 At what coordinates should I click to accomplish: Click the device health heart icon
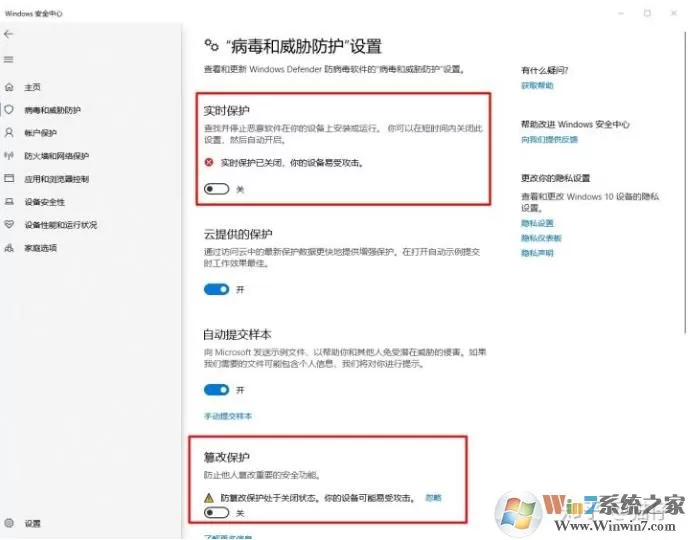pos(9,225)
